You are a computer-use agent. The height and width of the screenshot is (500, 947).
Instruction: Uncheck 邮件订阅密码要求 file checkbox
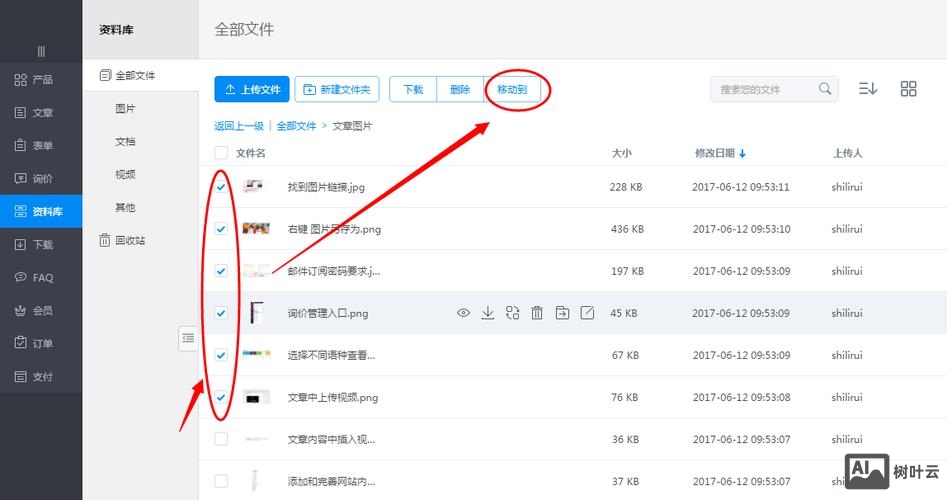[221, 271]
